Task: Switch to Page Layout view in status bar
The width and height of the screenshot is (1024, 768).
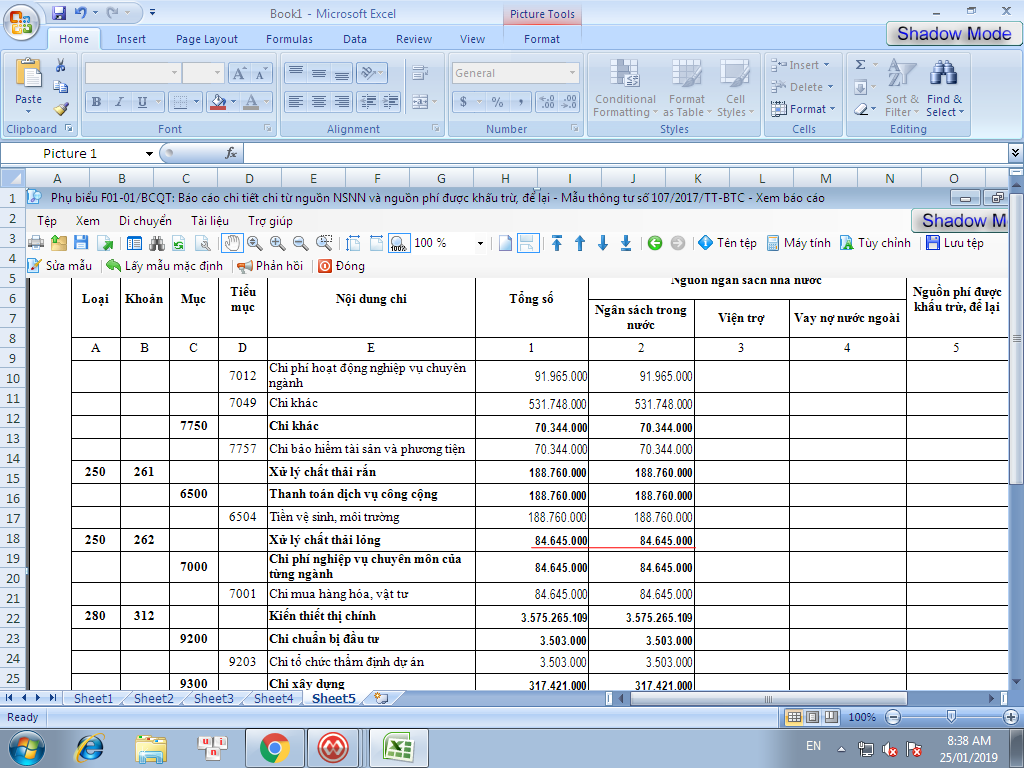Action: pyautogui.click(x=812, y=718)
